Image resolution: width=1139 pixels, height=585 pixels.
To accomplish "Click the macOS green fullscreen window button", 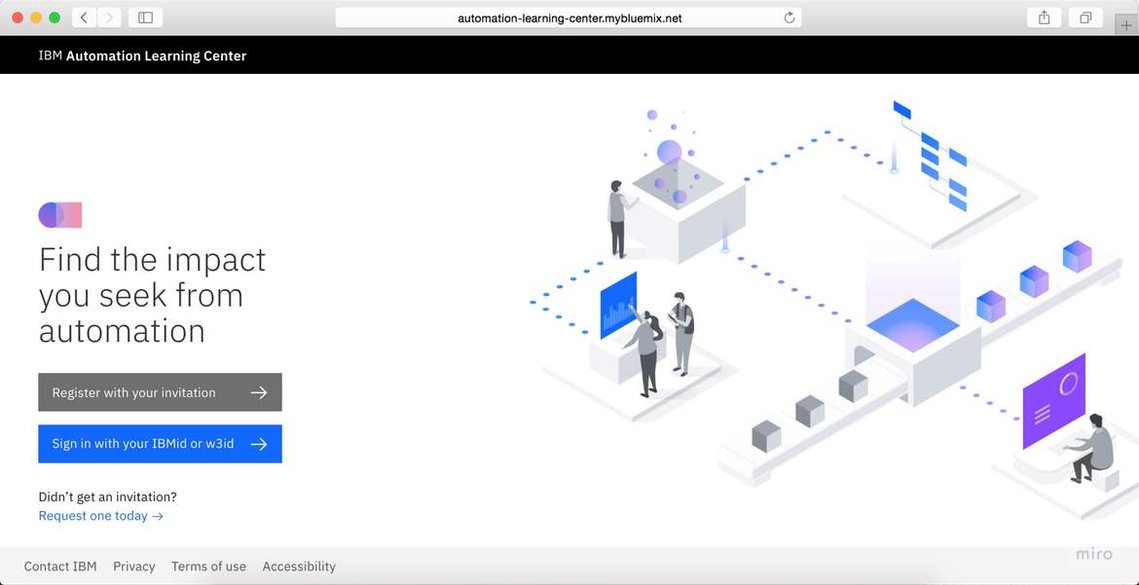I will (x=54, y=17).
